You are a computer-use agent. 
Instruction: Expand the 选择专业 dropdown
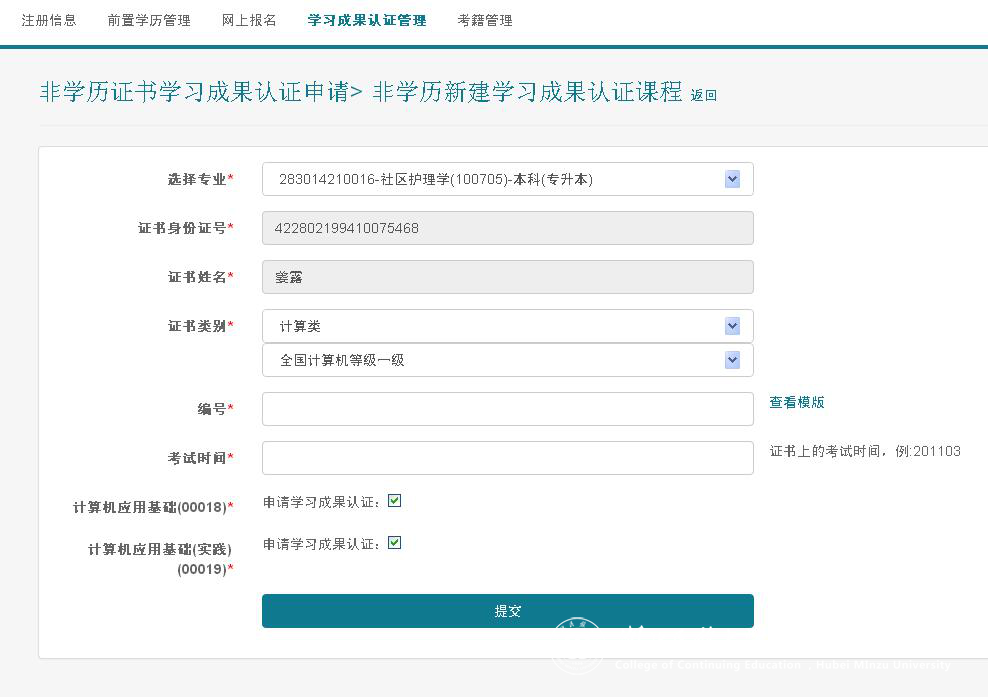point(507,180)
